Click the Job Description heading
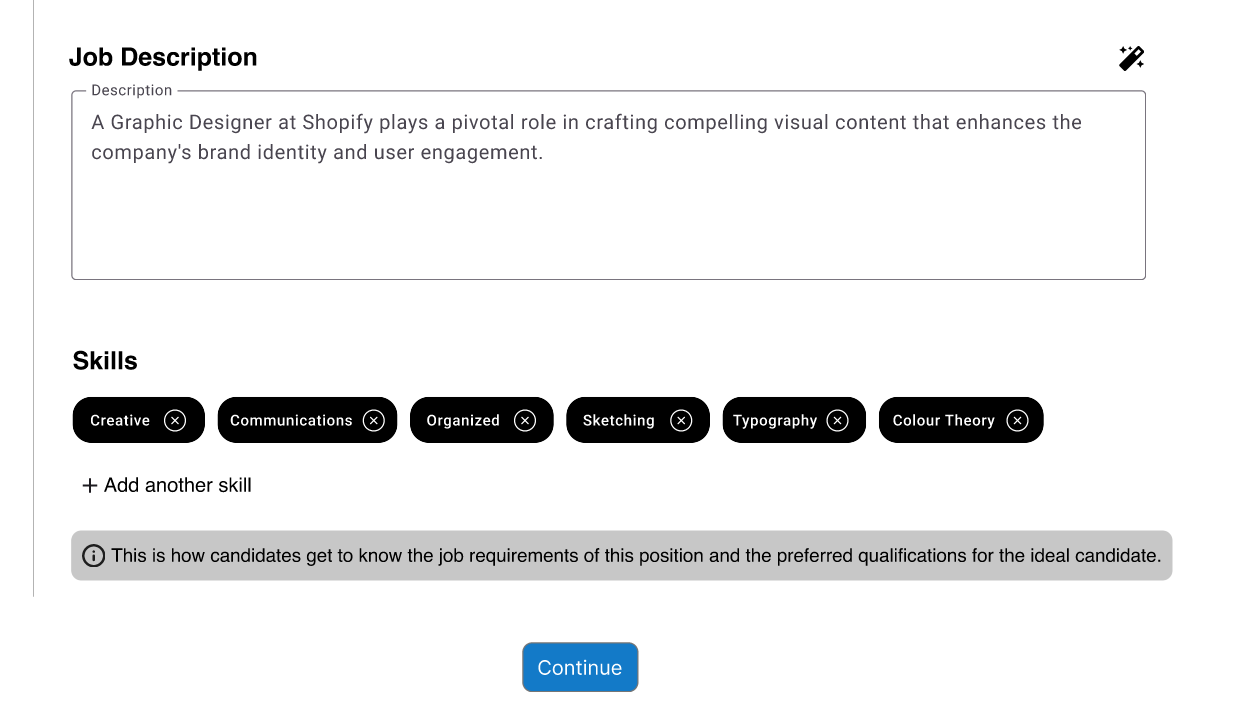 pos(163,58)
